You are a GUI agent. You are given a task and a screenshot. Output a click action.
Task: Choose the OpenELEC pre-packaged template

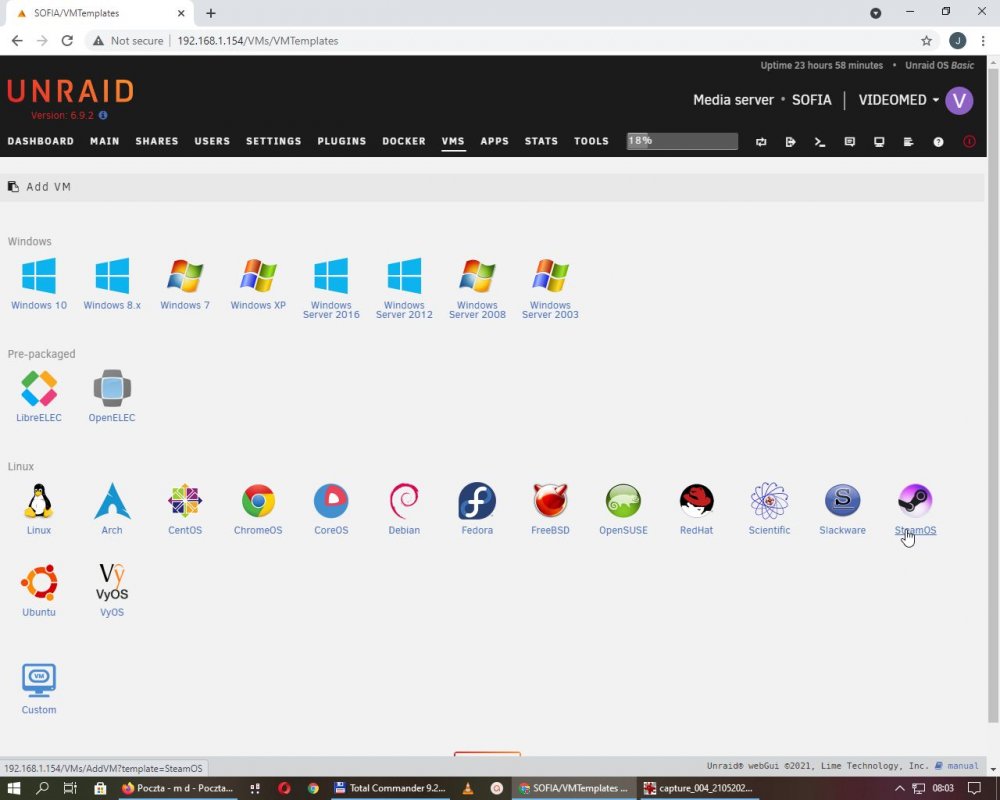[112, 396]
